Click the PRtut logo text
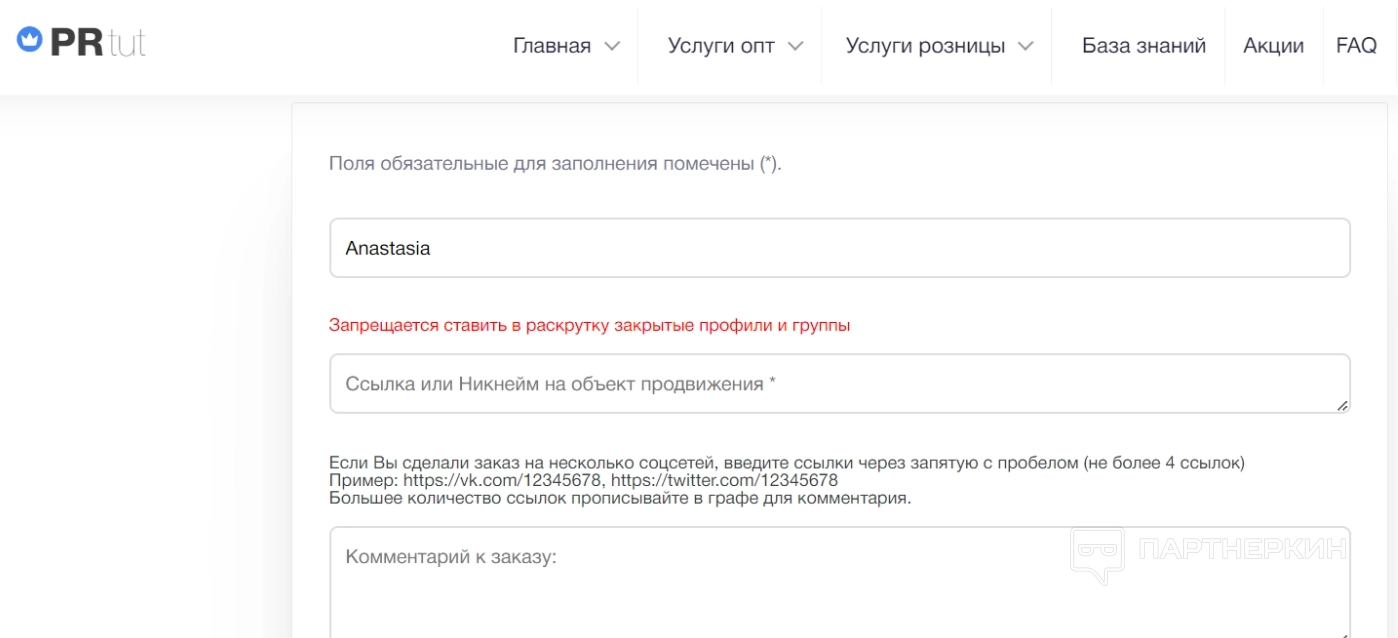The height and width of the screenshot is (638, 1398). (x=98, y=43)
